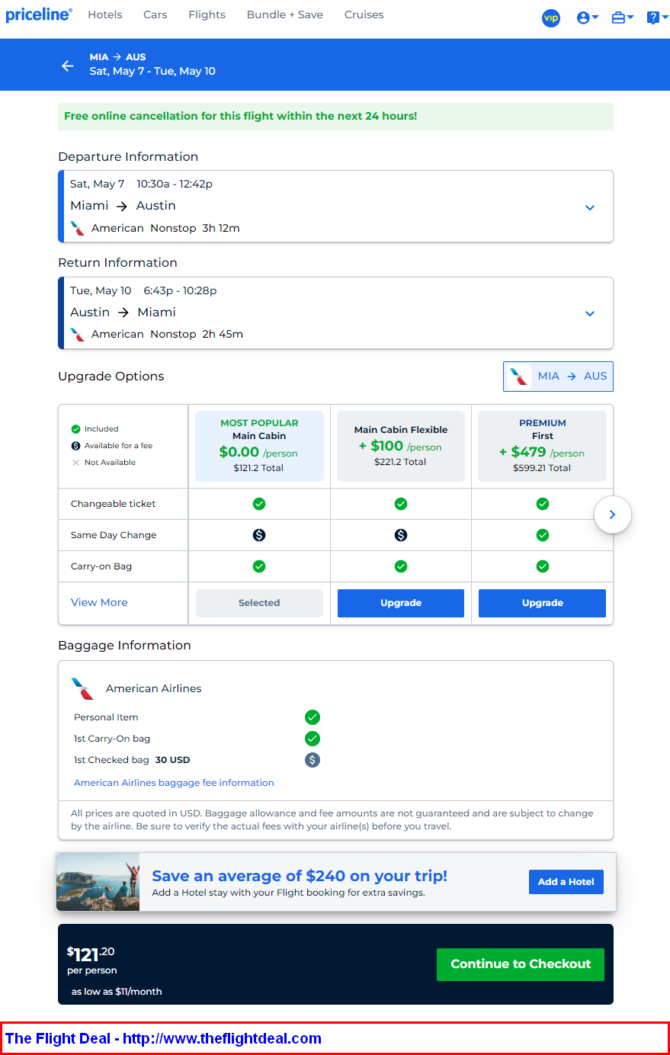
Task: Click the hotel promo banner thumbnail
Action: click(x=98, y=882)
